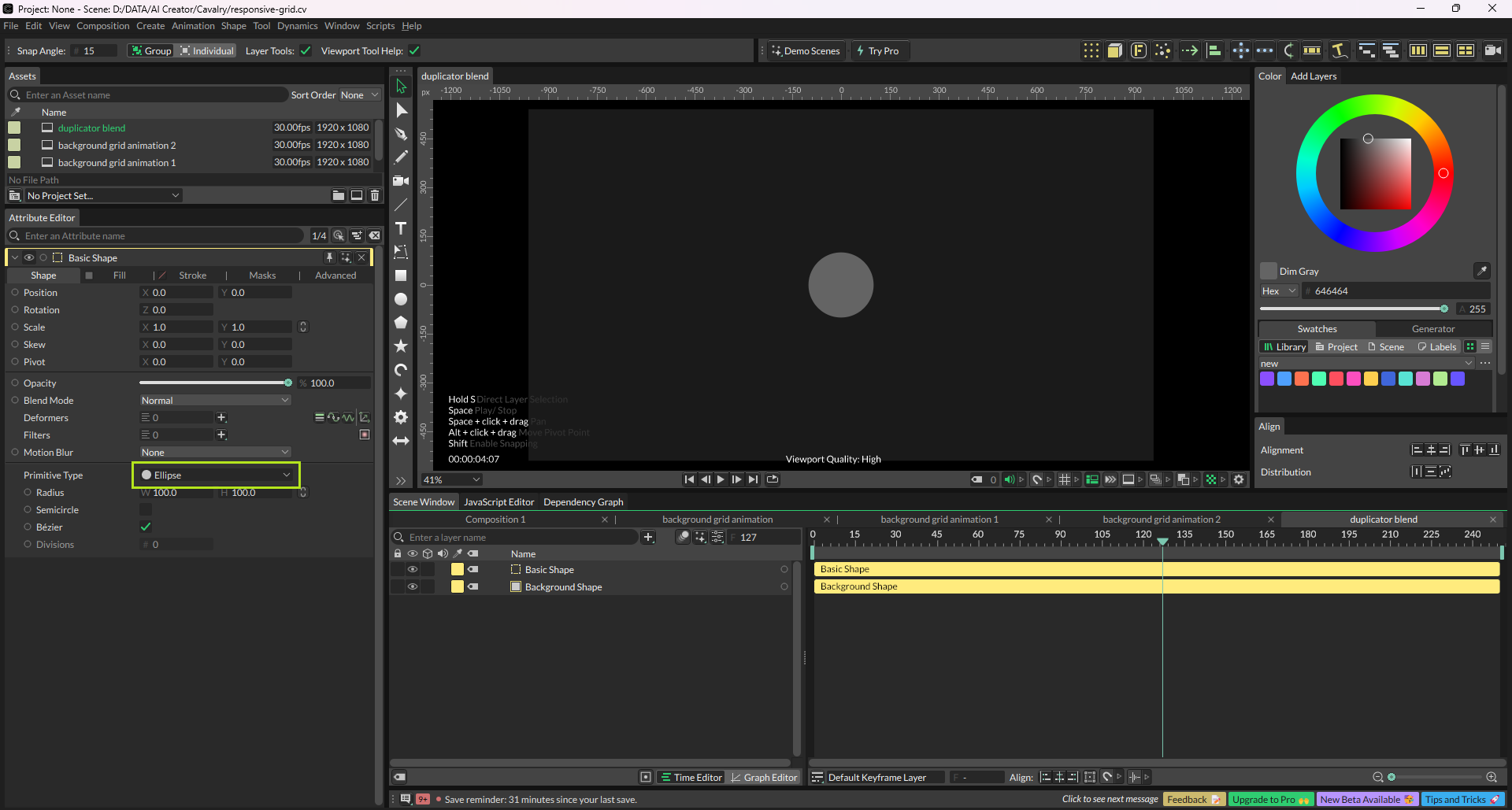This screenshot has height=810, width=1512.
Task: Select the Polygon shape tool
Action: (x=401, y=323)
